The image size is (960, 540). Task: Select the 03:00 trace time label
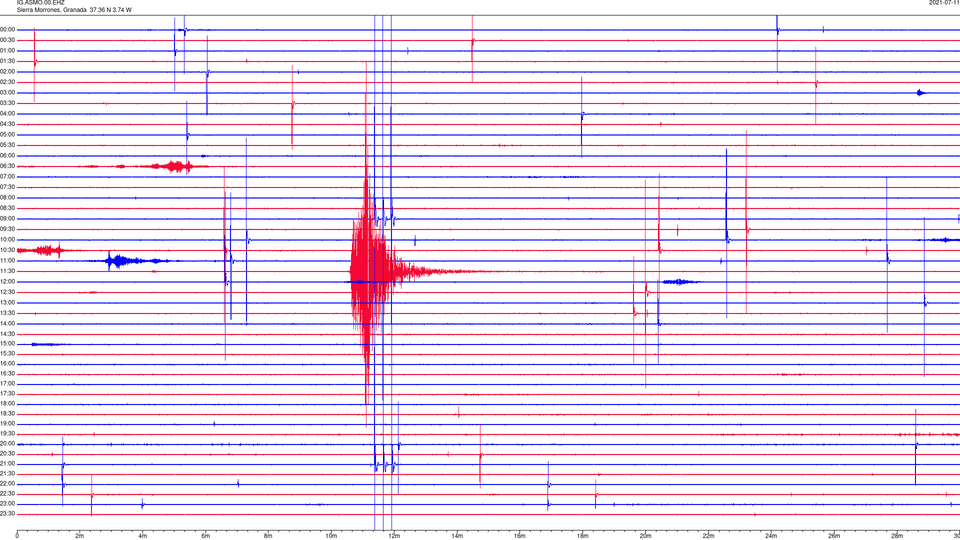pyautogui.click(x=8, y=92)
